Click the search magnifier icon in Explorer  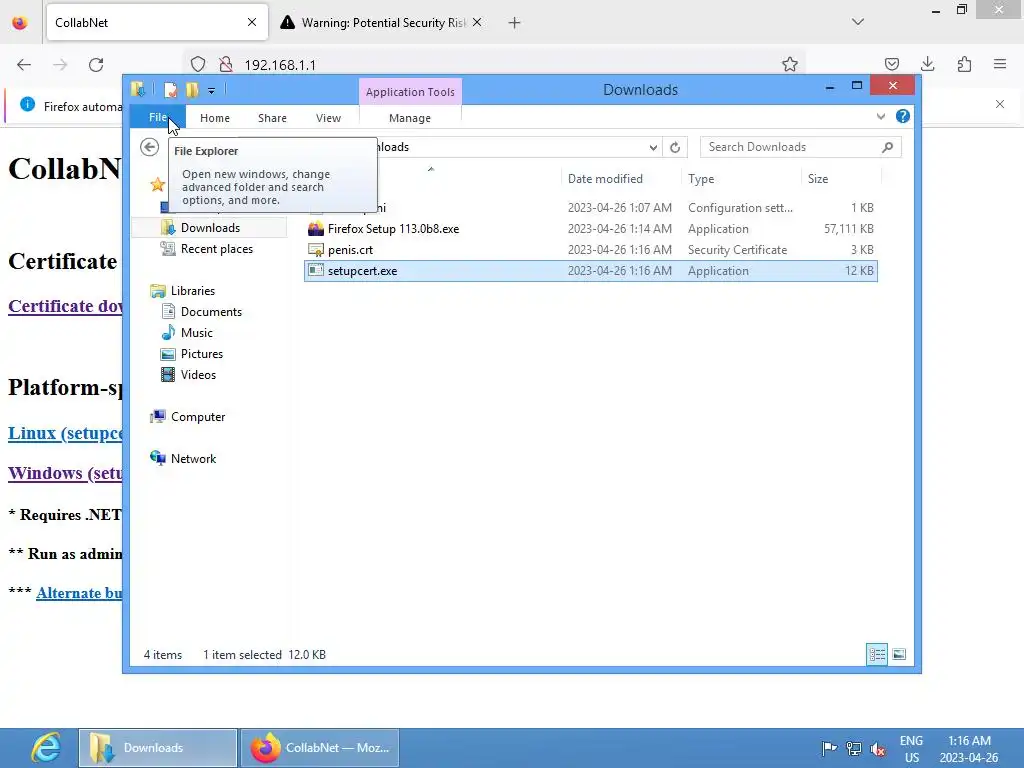click(x=887, y=148)
